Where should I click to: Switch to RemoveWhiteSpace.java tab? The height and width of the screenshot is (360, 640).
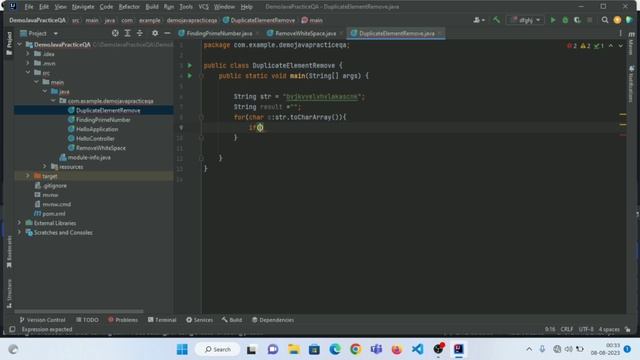click(x=305, y=33)
